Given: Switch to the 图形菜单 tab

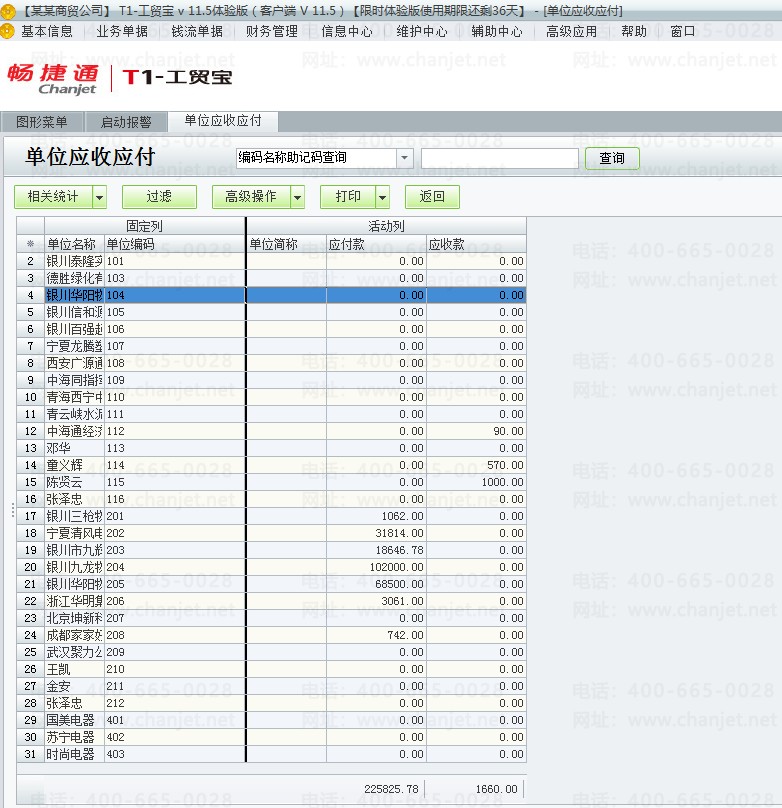Looking at the screenshot, I should (x=41, y=122).
